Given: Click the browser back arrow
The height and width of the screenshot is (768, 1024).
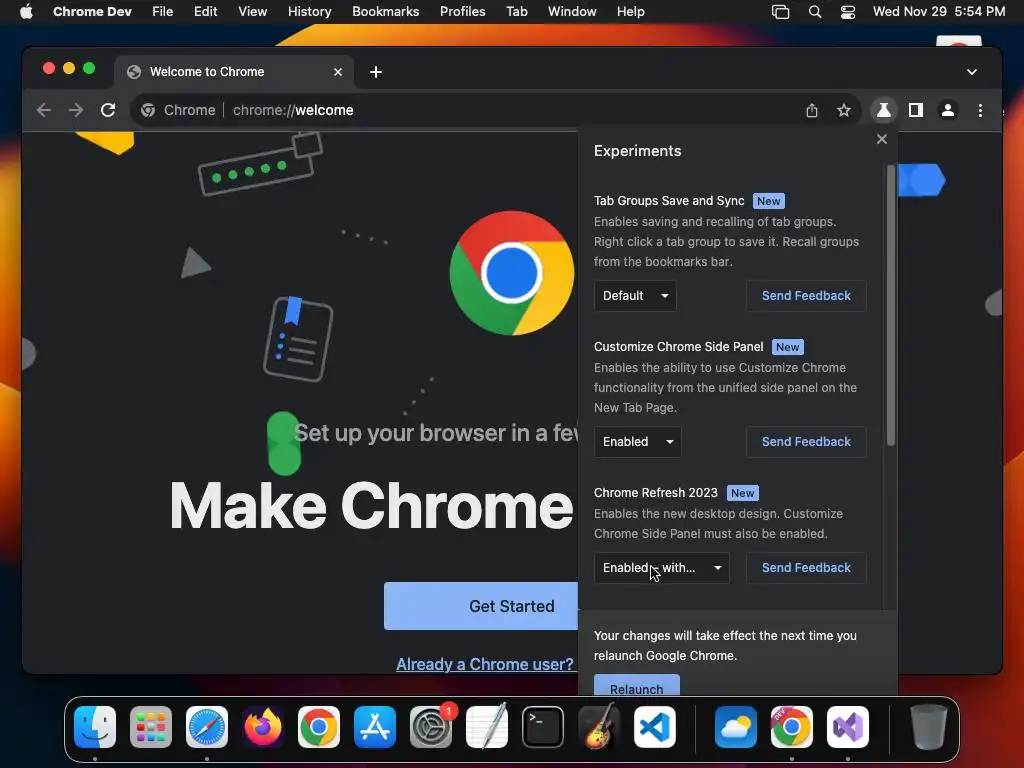Looking at the screenshot, I should 44,110.
